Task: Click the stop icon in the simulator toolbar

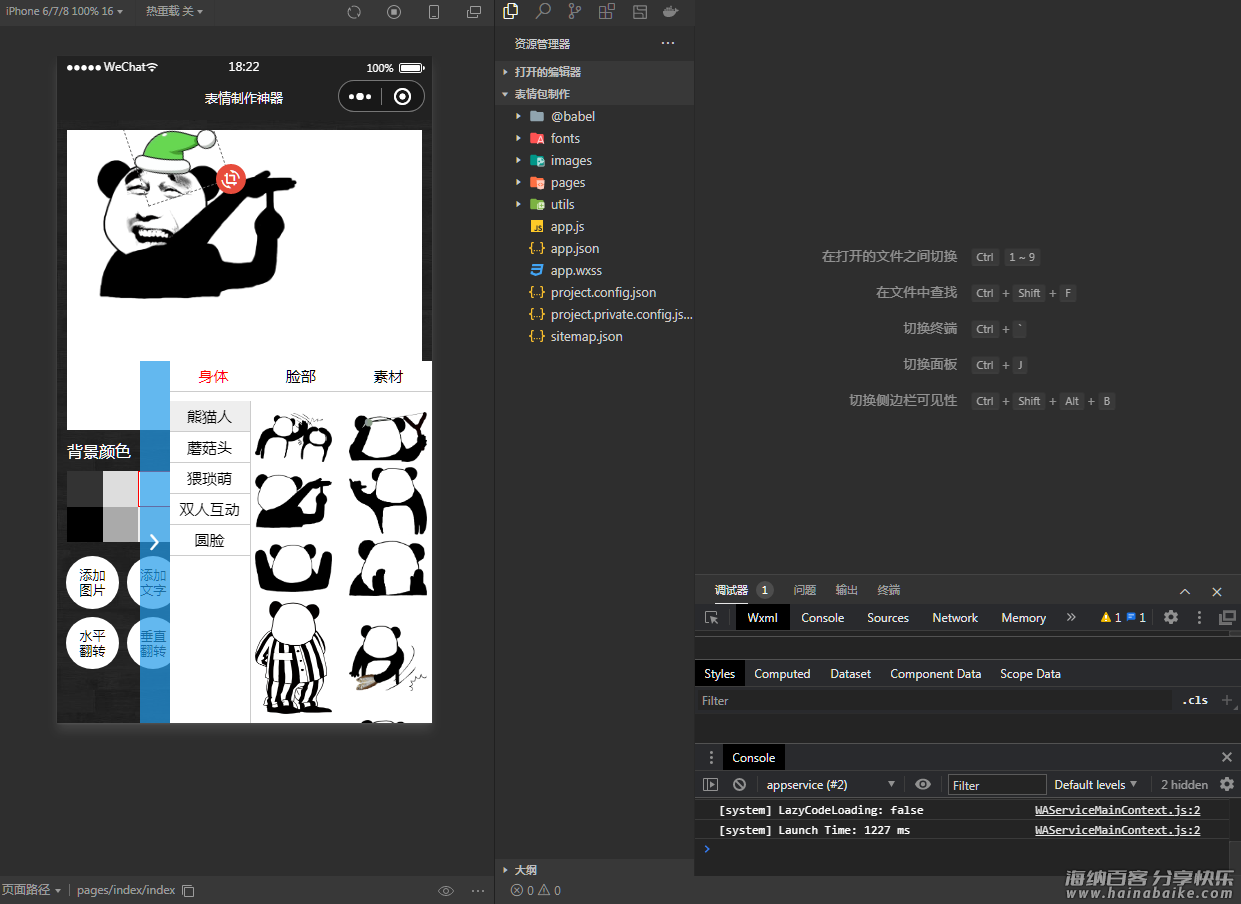Action: (394, 12)
